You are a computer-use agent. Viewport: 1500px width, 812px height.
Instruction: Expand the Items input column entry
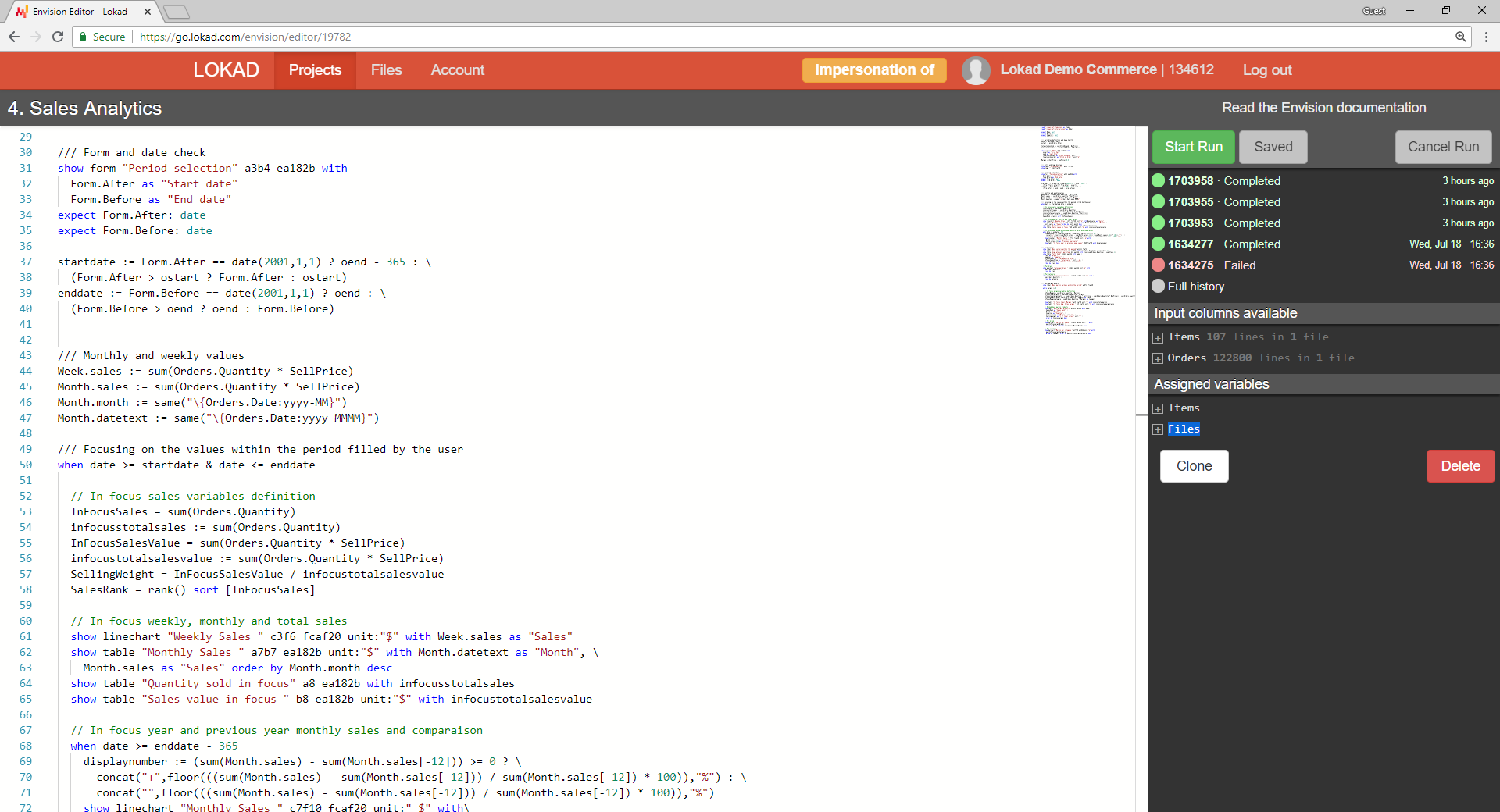pyautogui.click(x=1158, y=337)
